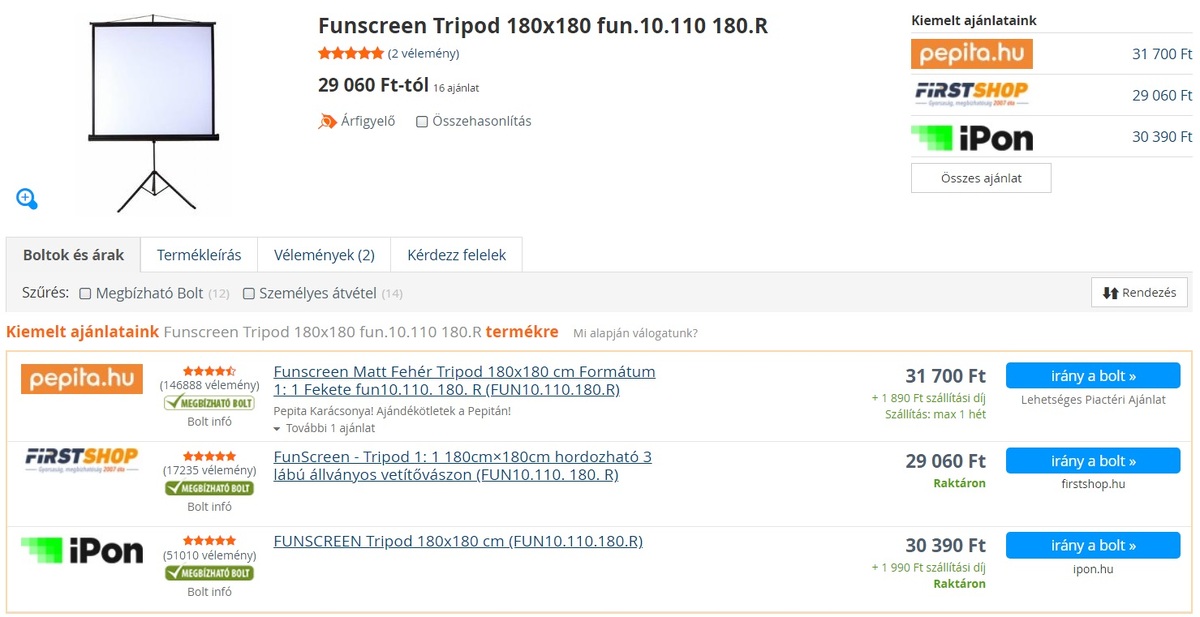
Task: Click FirstShop star rating in offer row
Action: tap(210, 456)
